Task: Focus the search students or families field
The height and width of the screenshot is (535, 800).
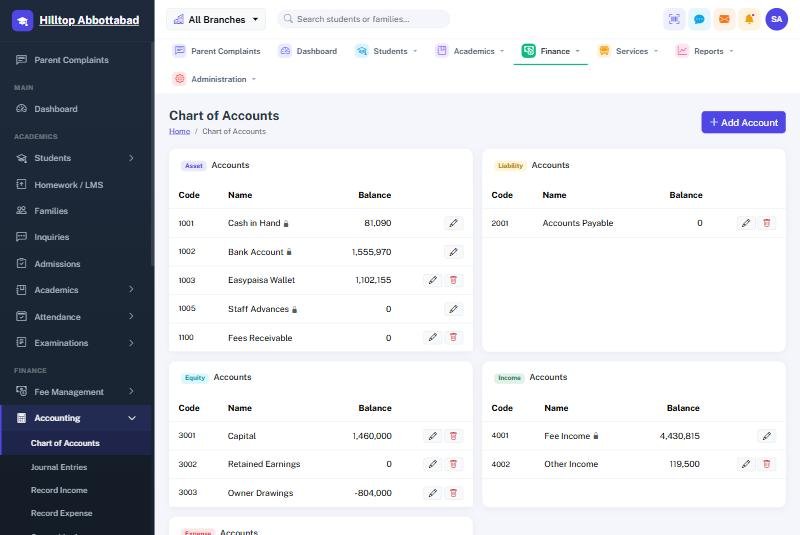Action: [363, 19]
